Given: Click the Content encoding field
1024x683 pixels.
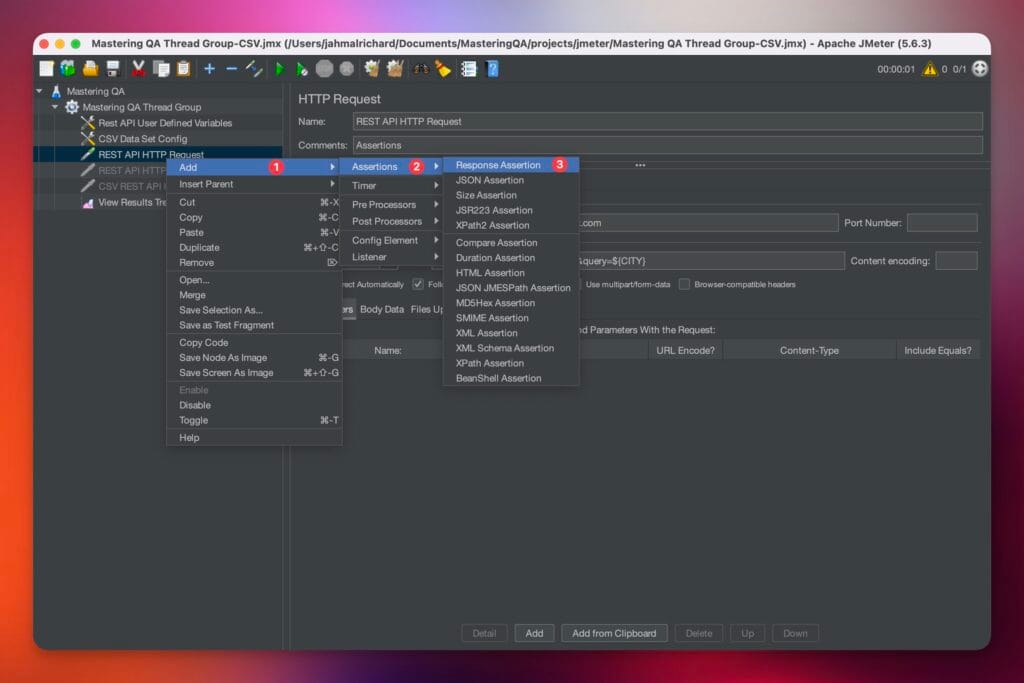Looking at the screenshot, I should pos(956,261).
